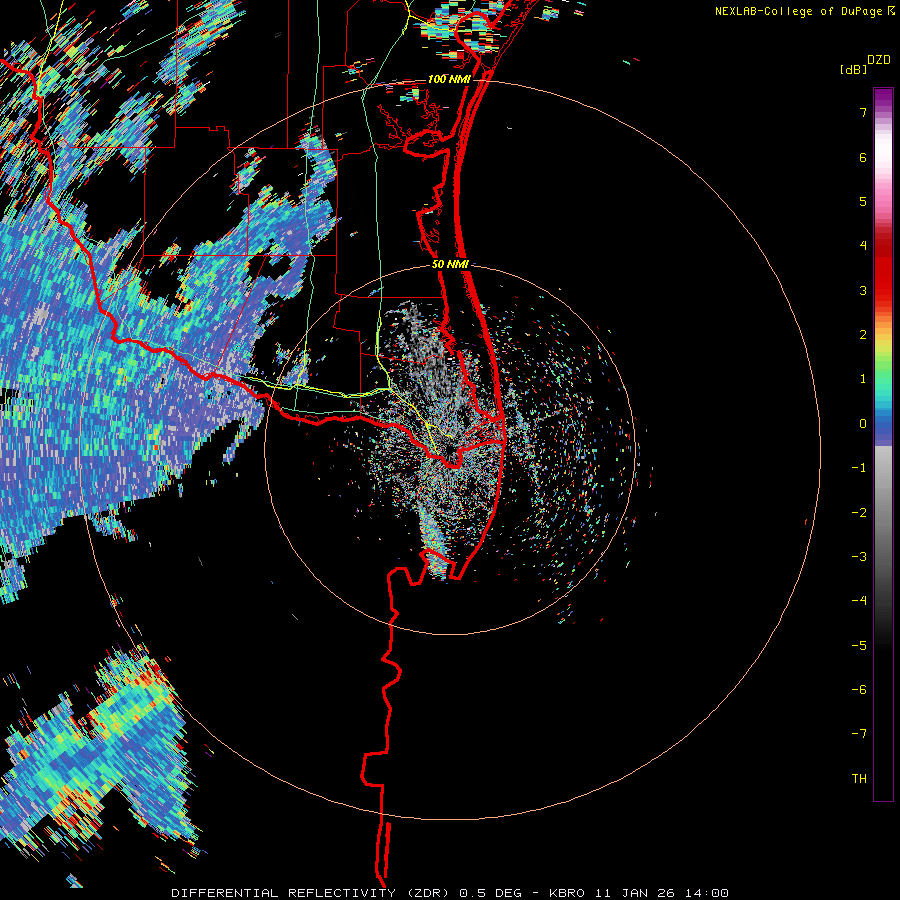Click the 3 value on the color scale
This screenshot has width=900, height=900.
863,290
